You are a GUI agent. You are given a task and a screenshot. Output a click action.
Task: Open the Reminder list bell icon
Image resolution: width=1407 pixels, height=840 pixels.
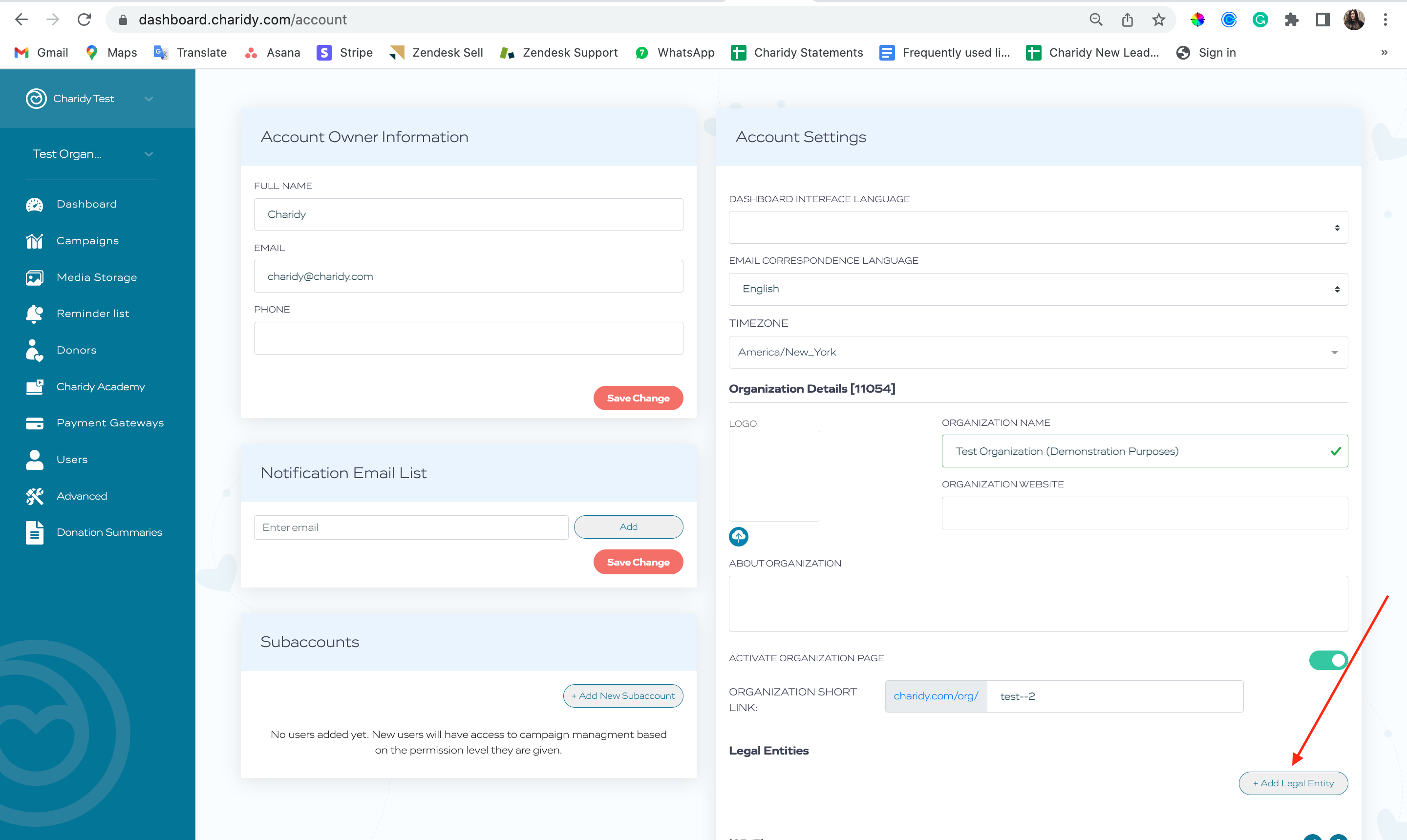35,314
